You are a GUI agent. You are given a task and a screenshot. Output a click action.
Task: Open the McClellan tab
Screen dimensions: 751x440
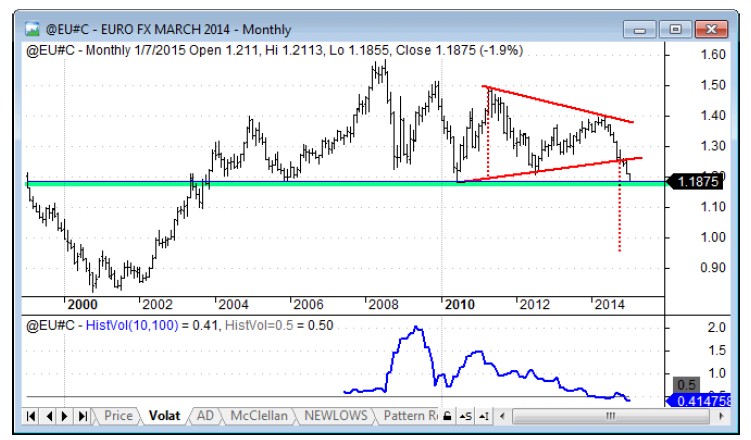259,416
